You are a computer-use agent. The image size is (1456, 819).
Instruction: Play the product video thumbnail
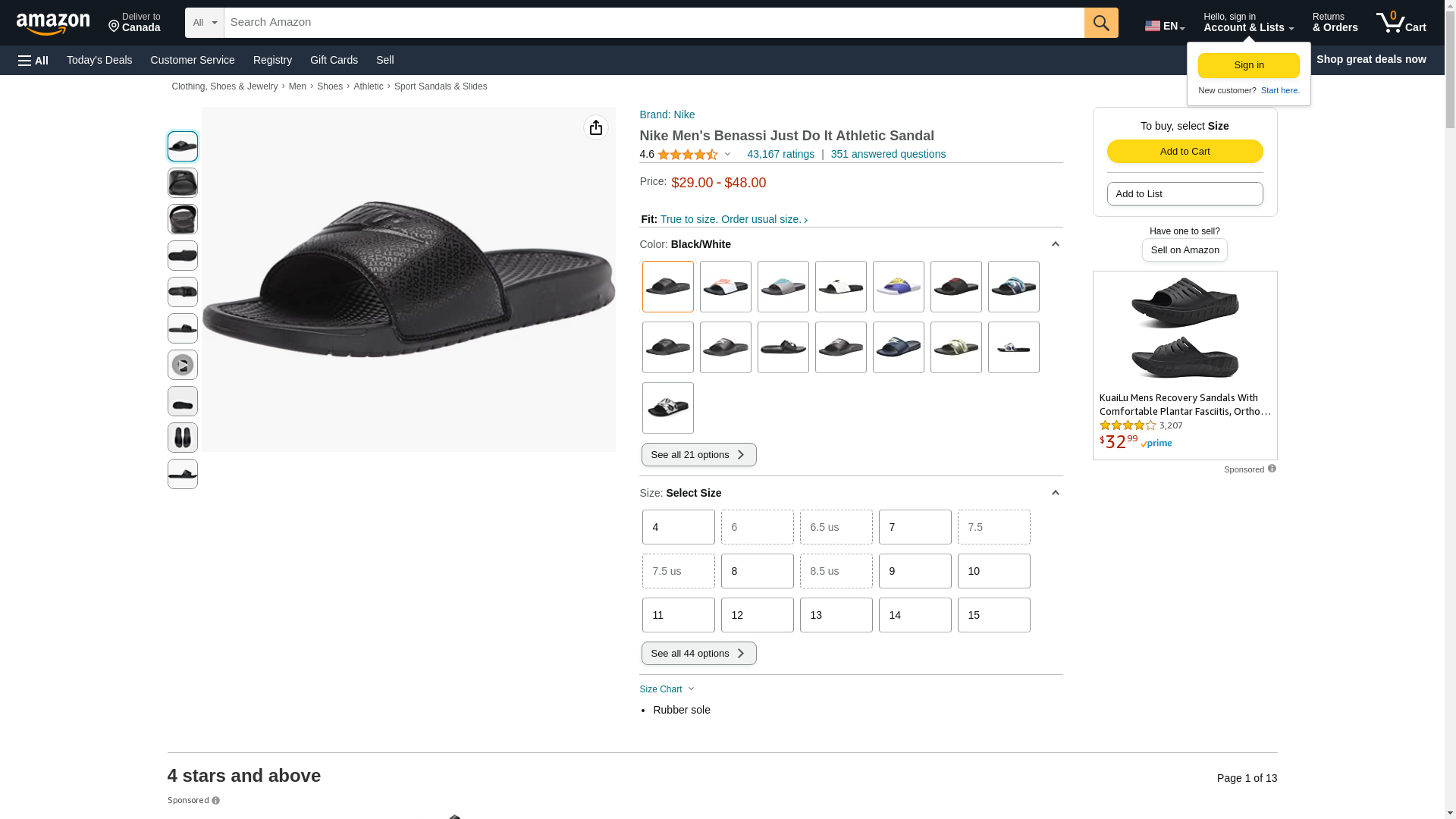tap(183, 365)
